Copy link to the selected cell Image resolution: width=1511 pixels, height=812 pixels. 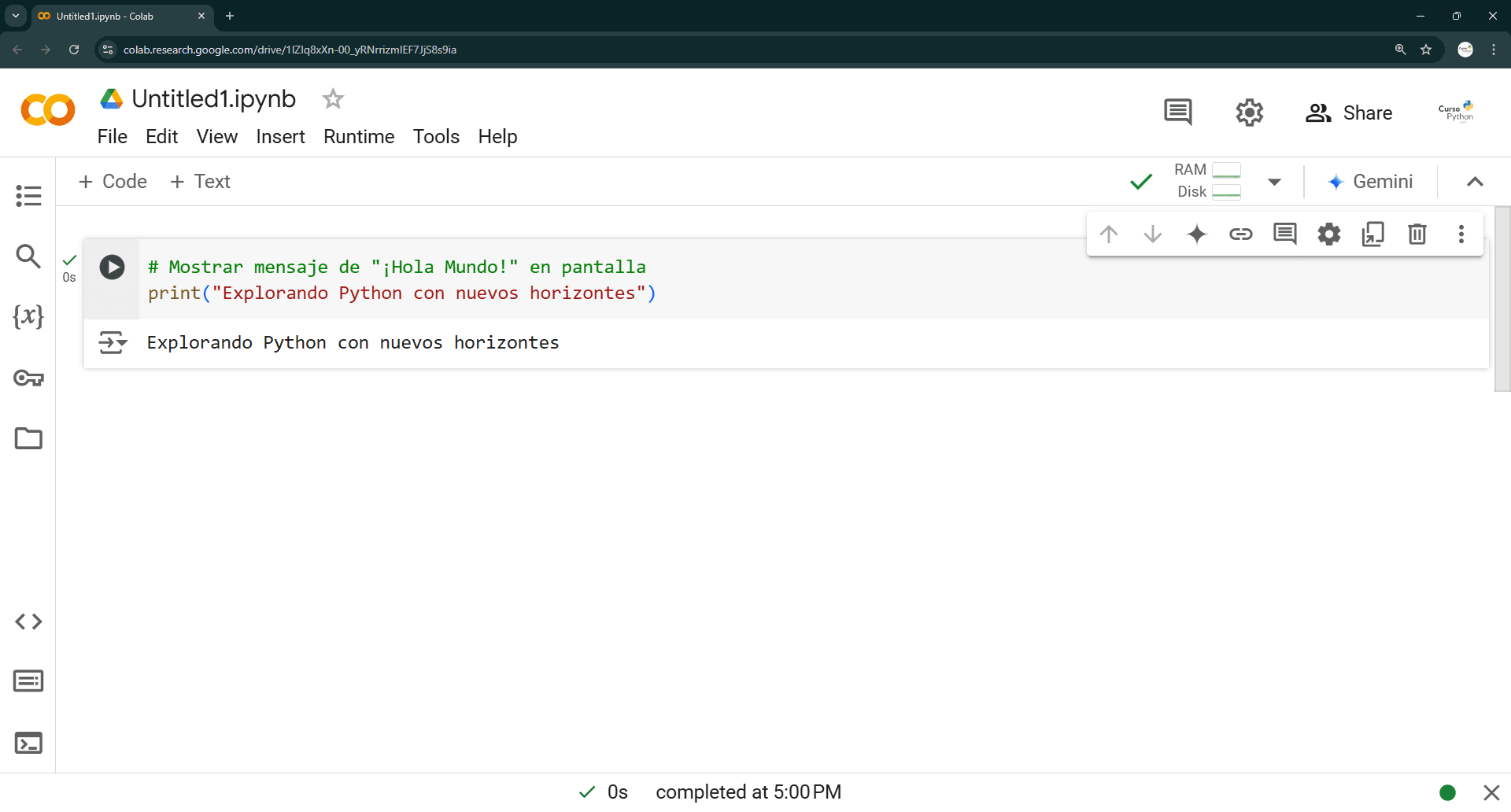click(x=1240, y=234)
